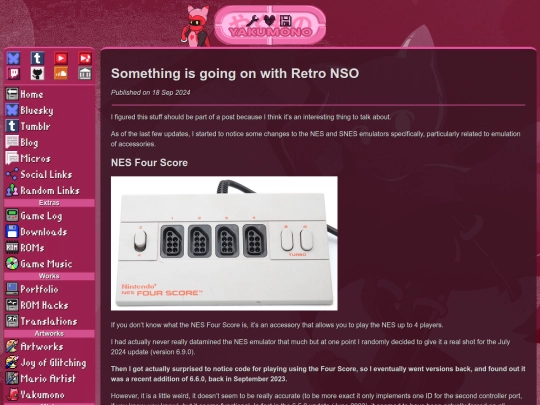
Task: Select Social Links in sidebar
Action: coord(50,174)
